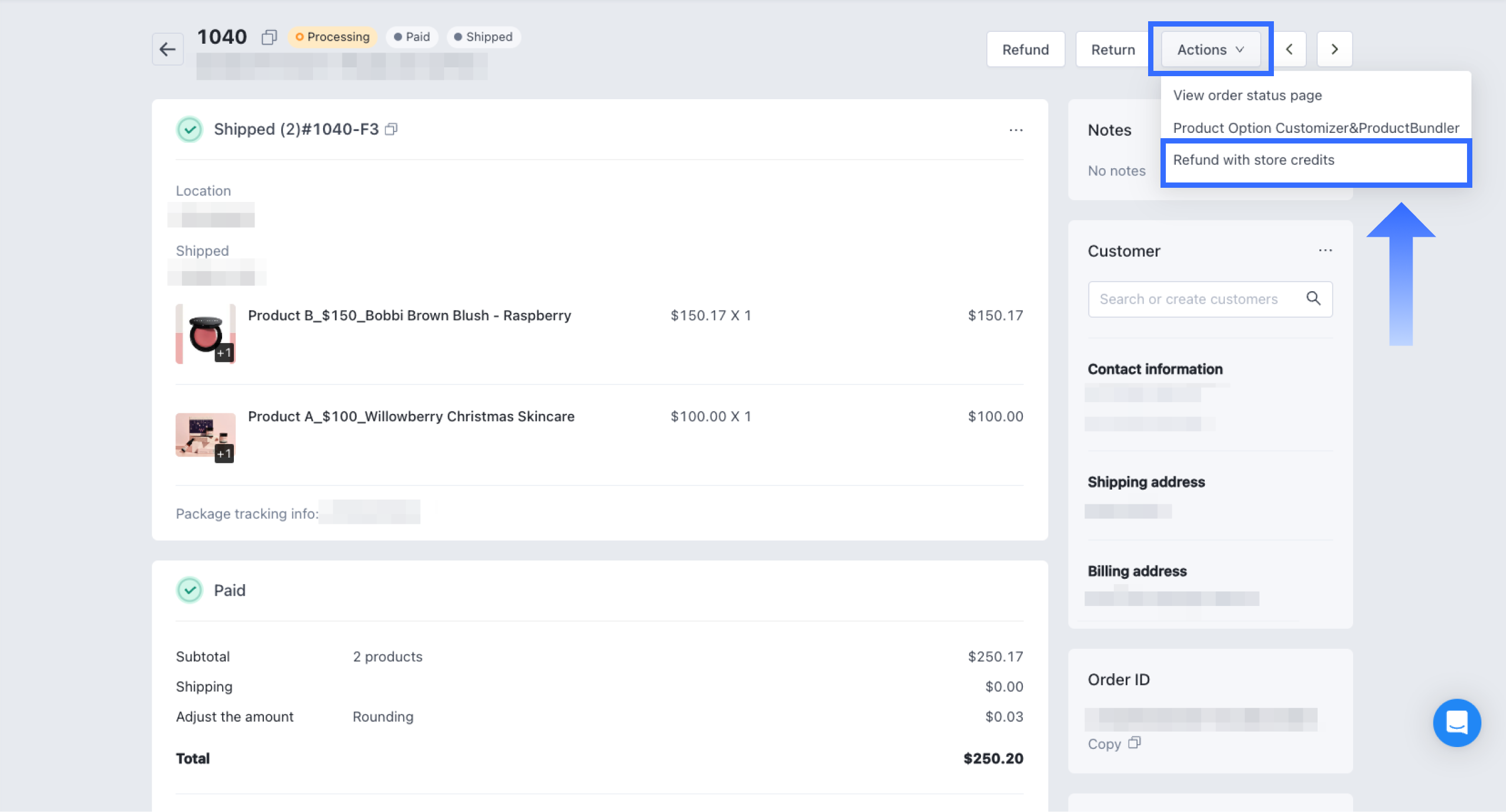Image resolution: width=1506 pixels, height=812 pixels.
Task: Click Product B Bobbi Brown Blush title
Action: pos(409,315)
